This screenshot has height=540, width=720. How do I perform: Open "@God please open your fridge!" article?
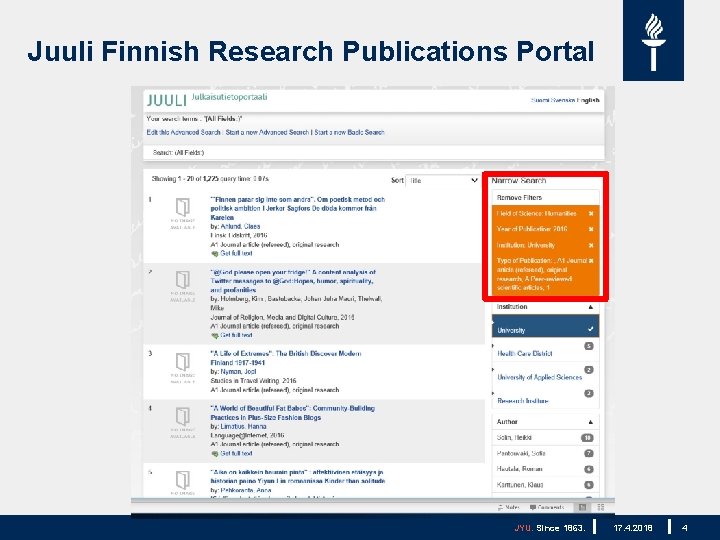(293, 281)
